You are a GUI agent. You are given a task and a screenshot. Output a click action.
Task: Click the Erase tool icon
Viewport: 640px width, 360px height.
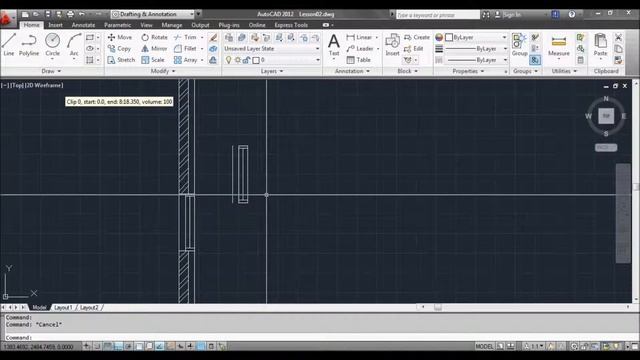coord(213,38)
